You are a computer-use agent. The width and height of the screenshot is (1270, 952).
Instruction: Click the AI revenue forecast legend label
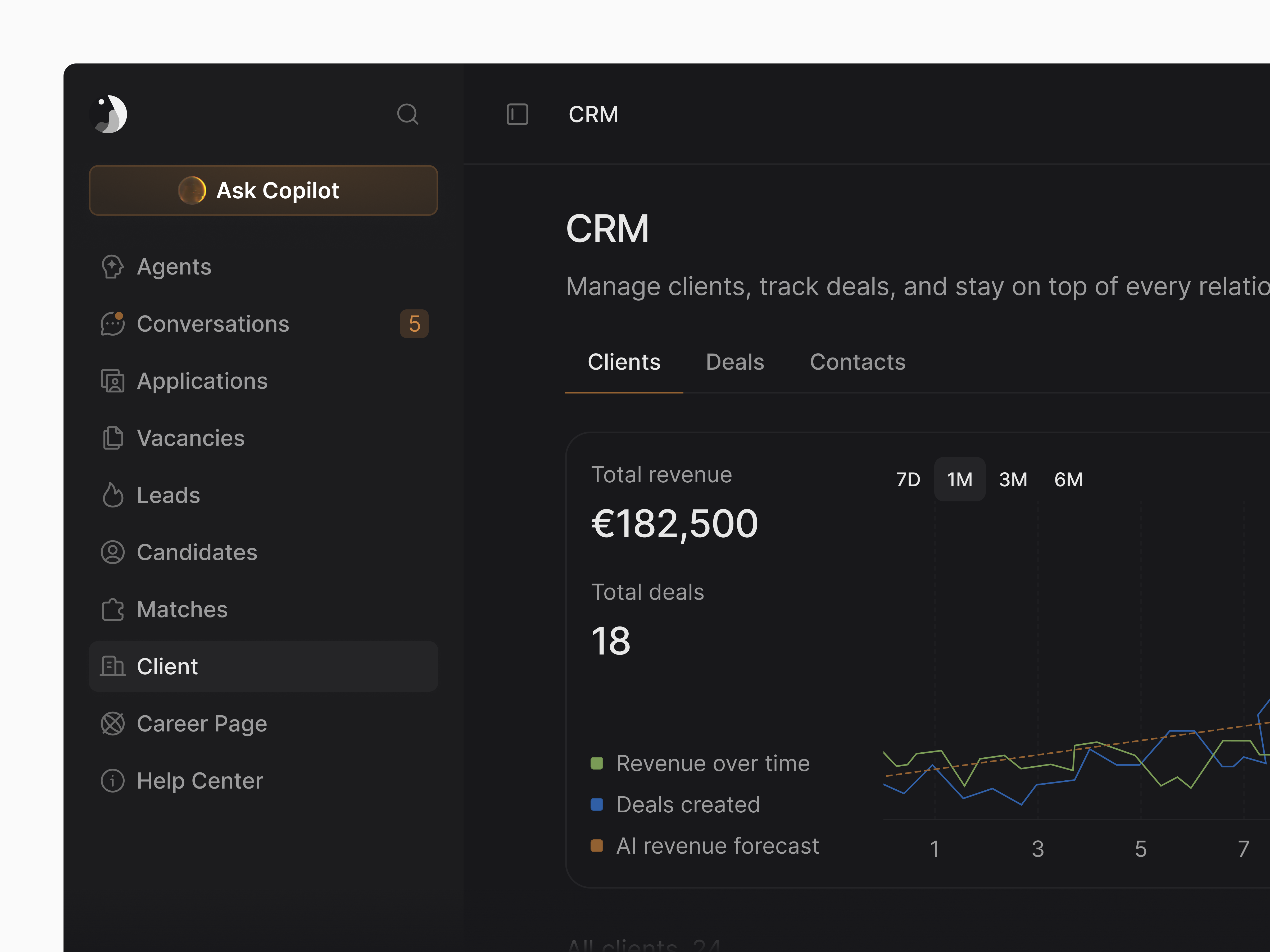(718, 846)
